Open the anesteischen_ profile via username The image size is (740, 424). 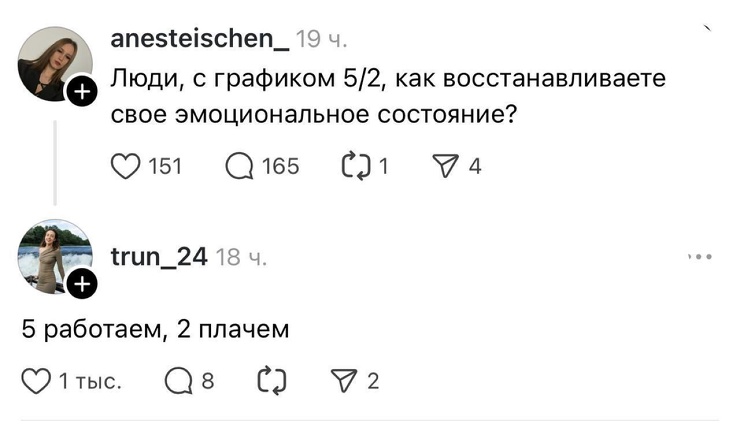[199, 40]
